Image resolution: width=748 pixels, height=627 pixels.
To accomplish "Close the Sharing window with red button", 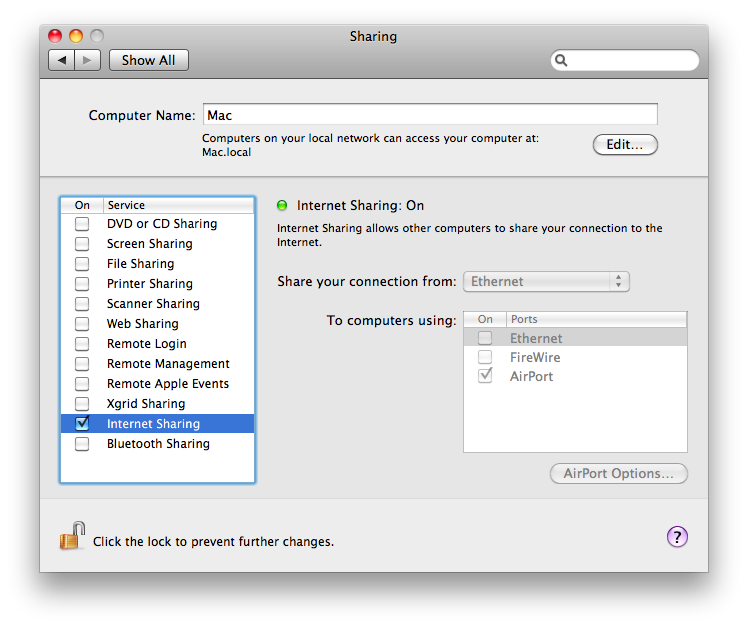I will click(55, 36).
